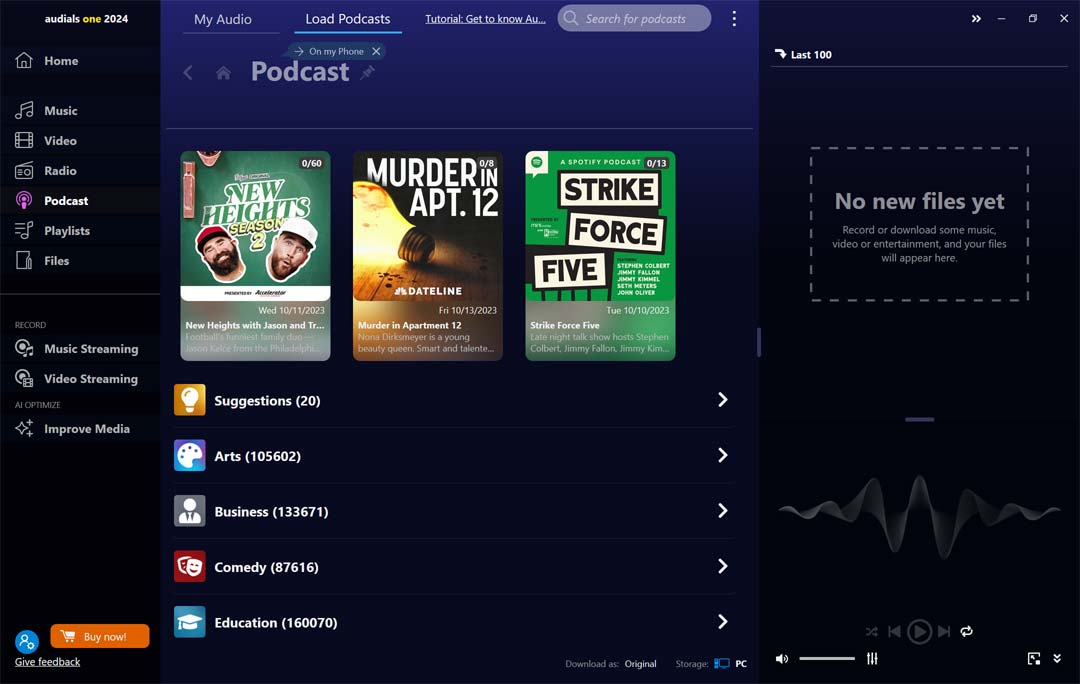Open the Playlists section
1080x684 pixels.
[68, 230]
